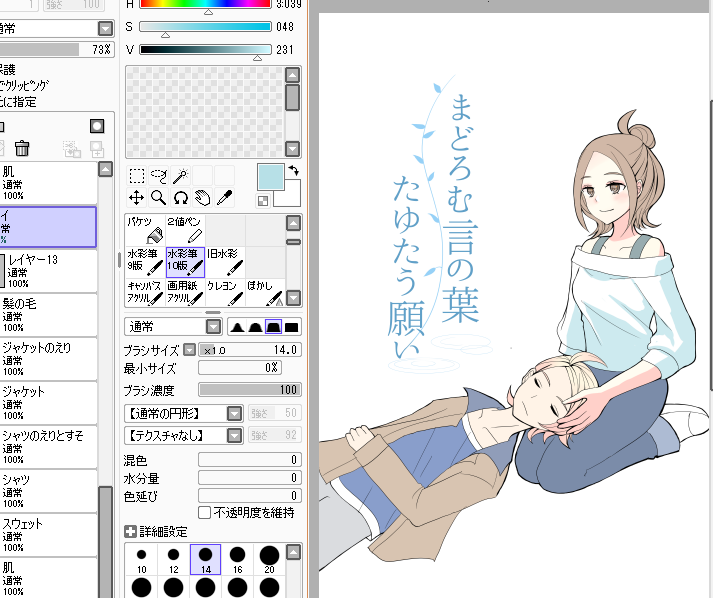Image resolution: width=713 pixels, height=598 pixels.
Task: Select the バケツ bucket tool
Action: pyautogui.click(x=145, y=230)
